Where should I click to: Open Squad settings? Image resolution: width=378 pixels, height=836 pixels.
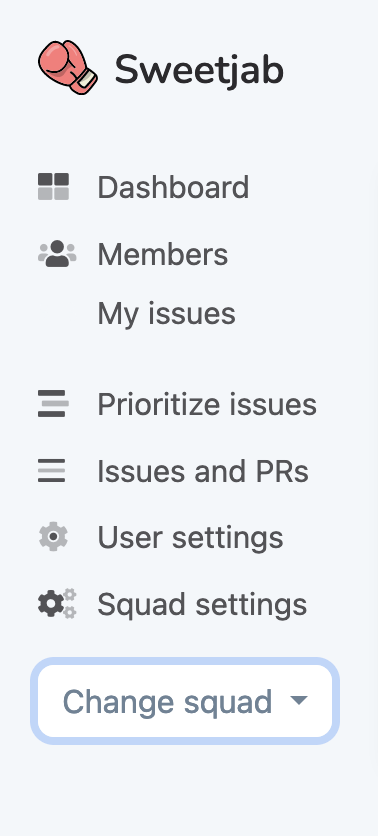click(x=202, y=604)
